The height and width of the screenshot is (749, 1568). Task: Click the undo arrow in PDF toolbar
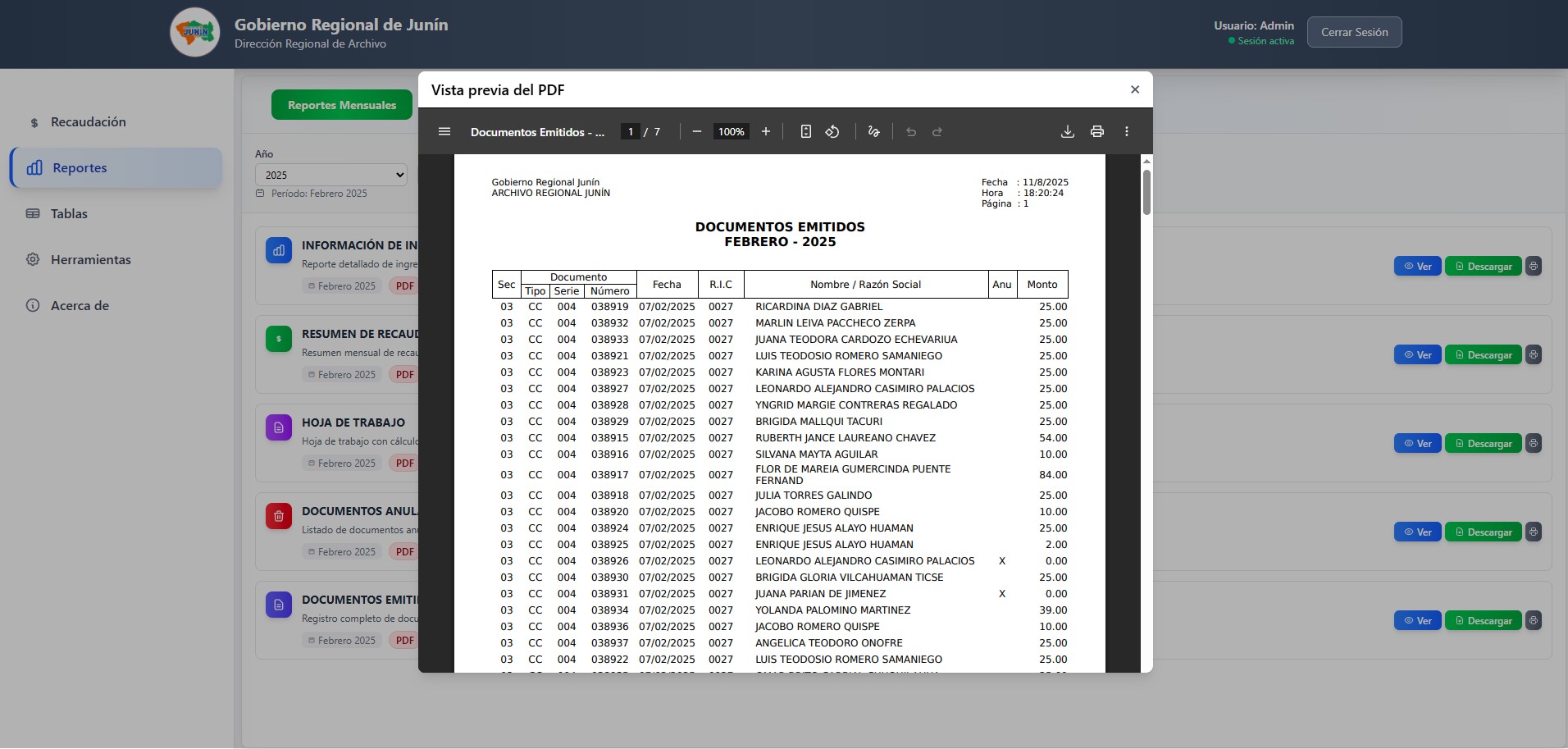[x=911, y=131]
